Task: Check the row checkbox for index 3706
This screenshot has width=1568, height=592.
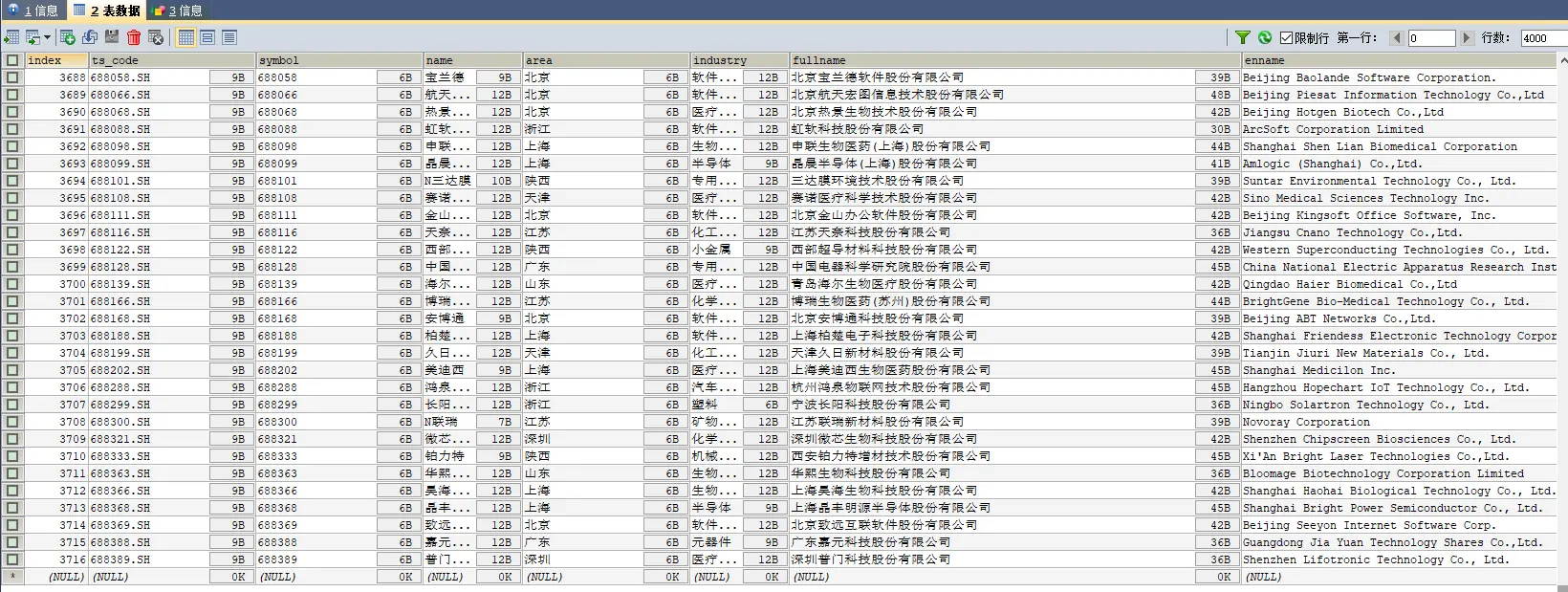Action: [x=12, y=387]
